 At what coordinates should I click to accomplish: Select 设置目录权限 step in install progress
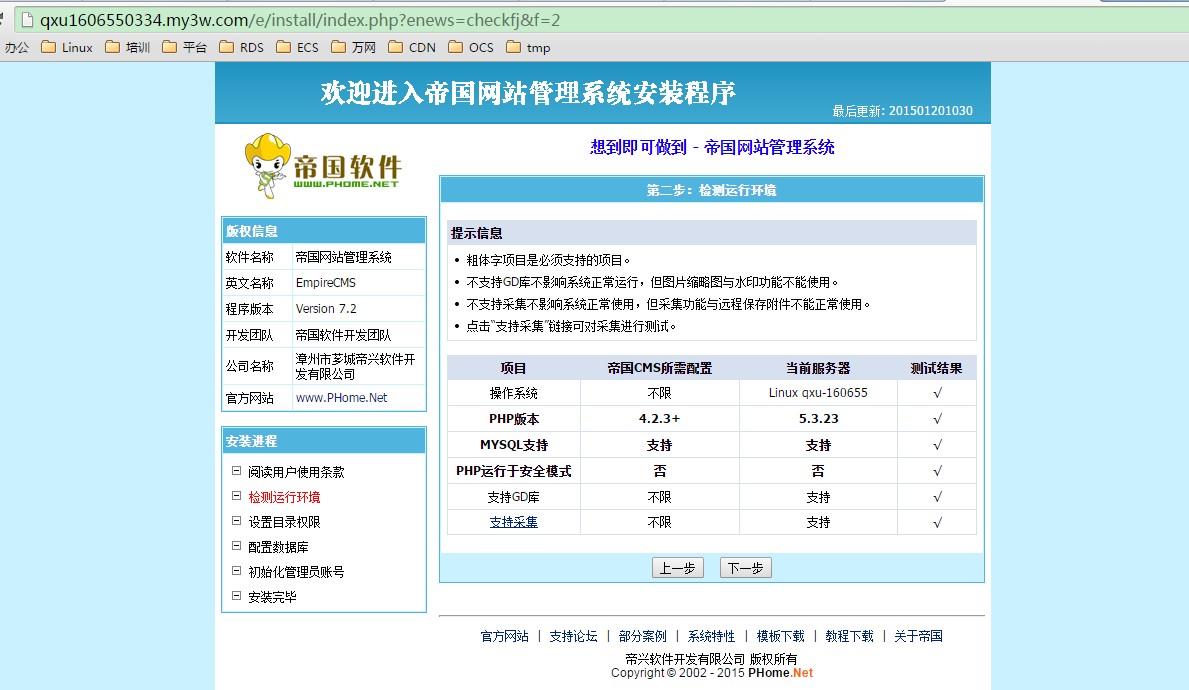click(284, 522)
